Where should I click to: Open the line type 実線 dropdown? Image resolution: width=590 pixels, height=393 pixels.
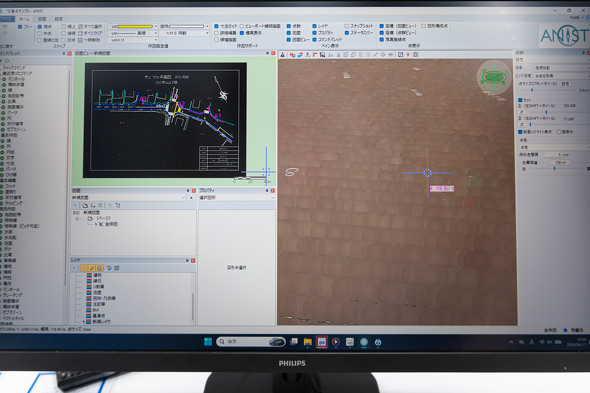[x=132, y=33]
